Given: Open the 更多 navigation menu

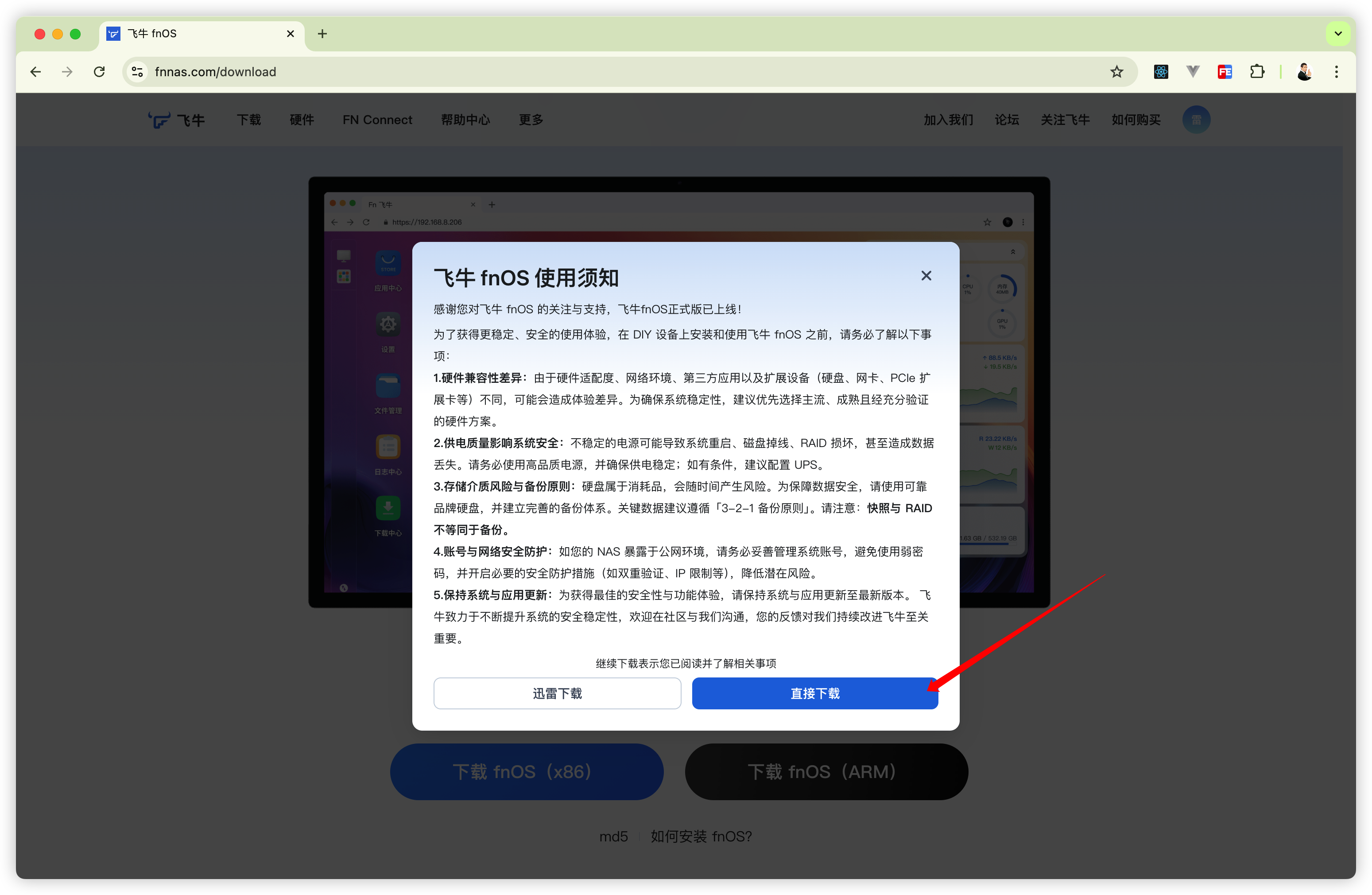Looking at the screenshot, I should [531, 120].
